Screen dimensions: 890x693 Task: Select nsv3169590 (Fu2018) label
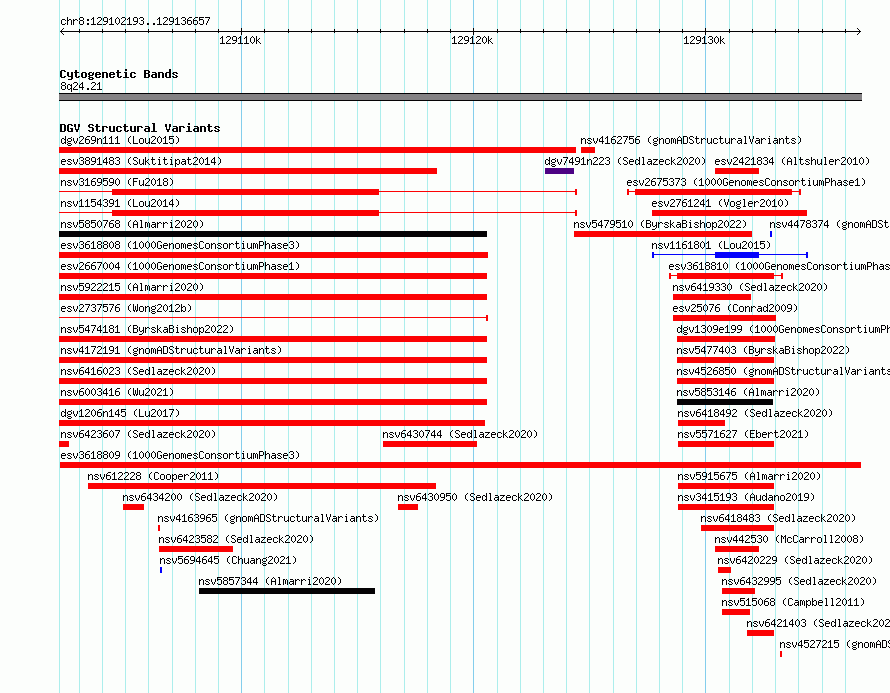tap(117, 182)
